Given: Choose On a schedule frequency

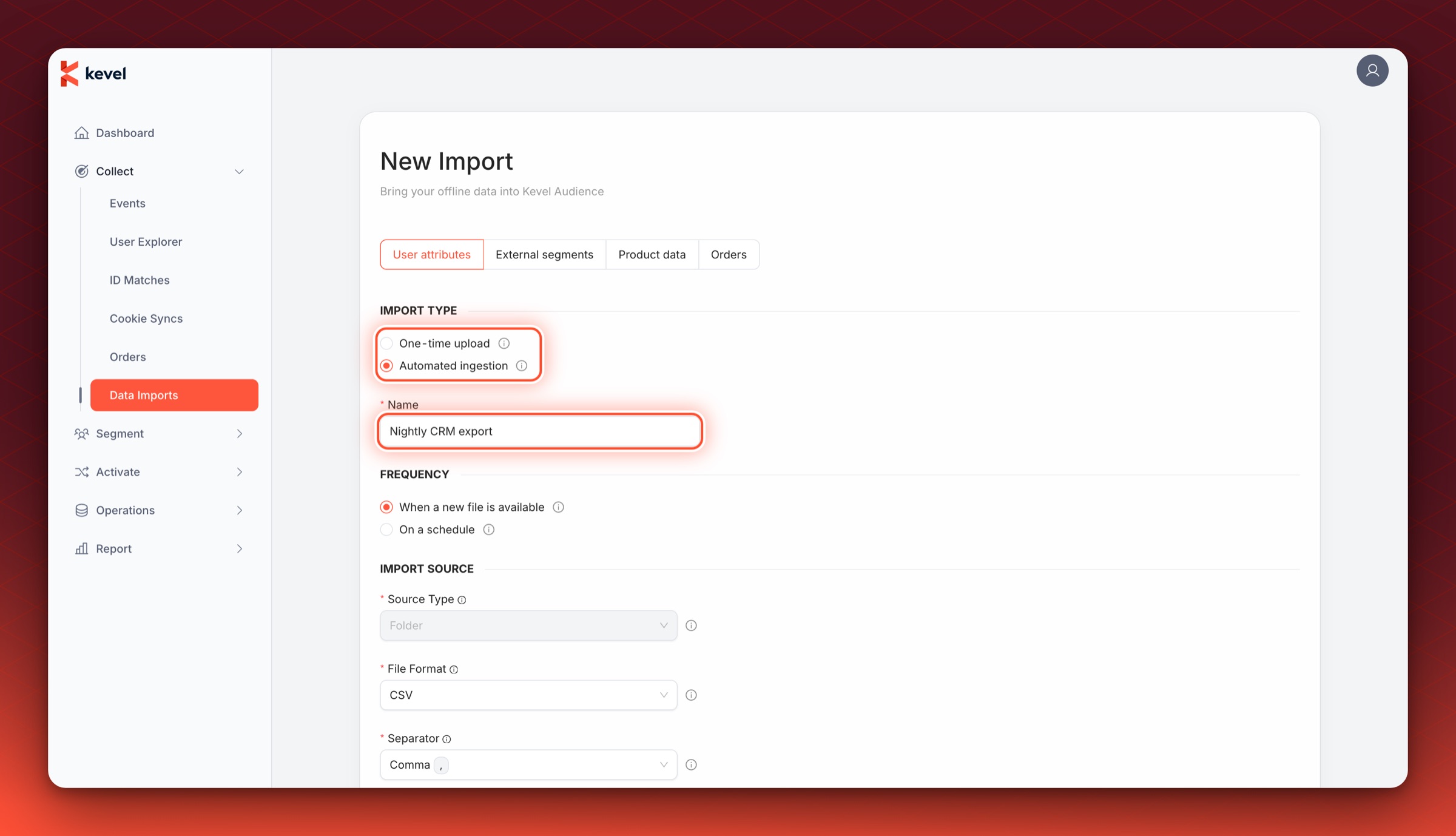Looking at the screenshot, I should [x=386, y=530].
